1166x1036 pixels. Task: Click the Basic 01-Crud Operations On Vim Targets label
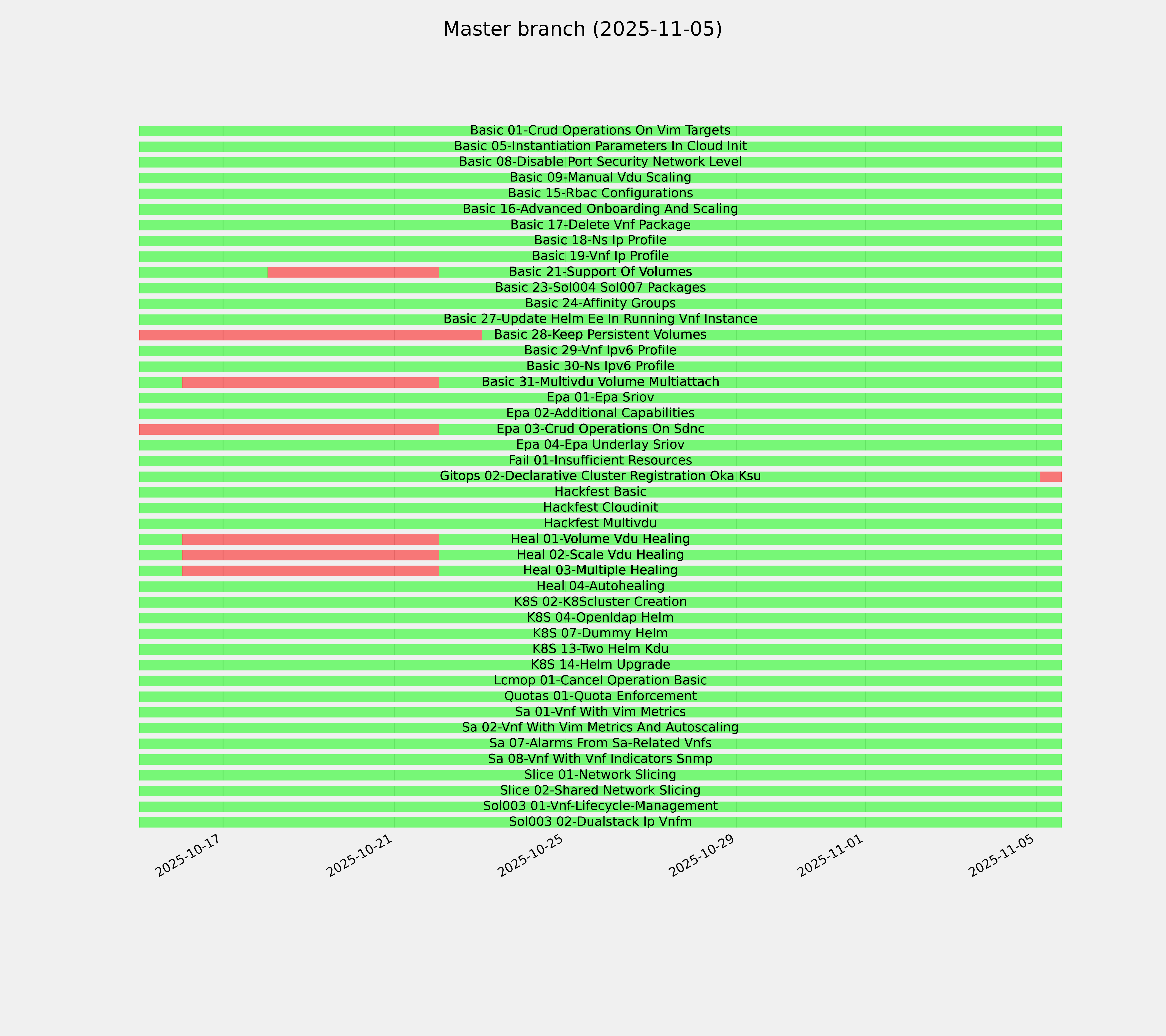(x=600, y=131)
